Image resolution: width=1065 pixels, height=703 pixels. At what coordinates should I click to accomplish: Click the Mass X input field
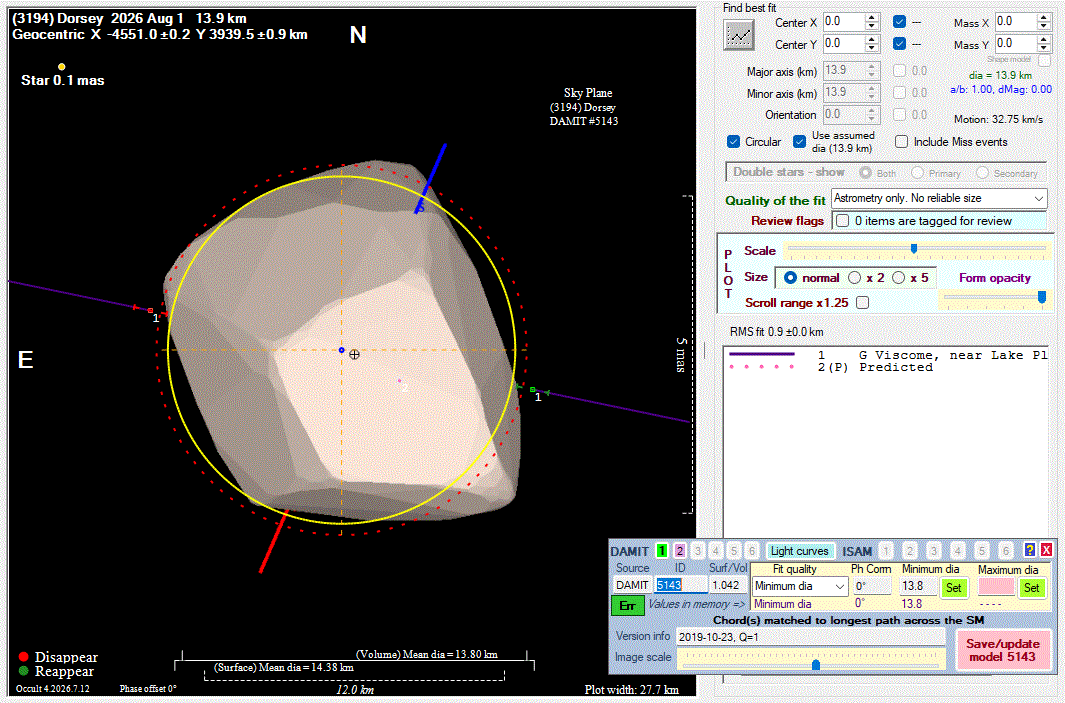[1016, 22]
